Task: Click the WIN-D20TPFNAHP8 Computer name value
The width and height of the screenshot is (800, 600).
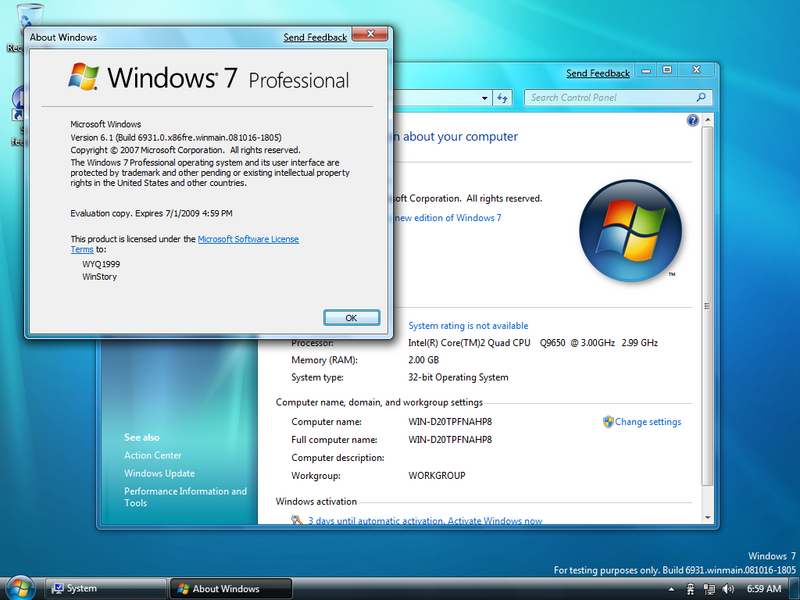Action: [450, 422]
